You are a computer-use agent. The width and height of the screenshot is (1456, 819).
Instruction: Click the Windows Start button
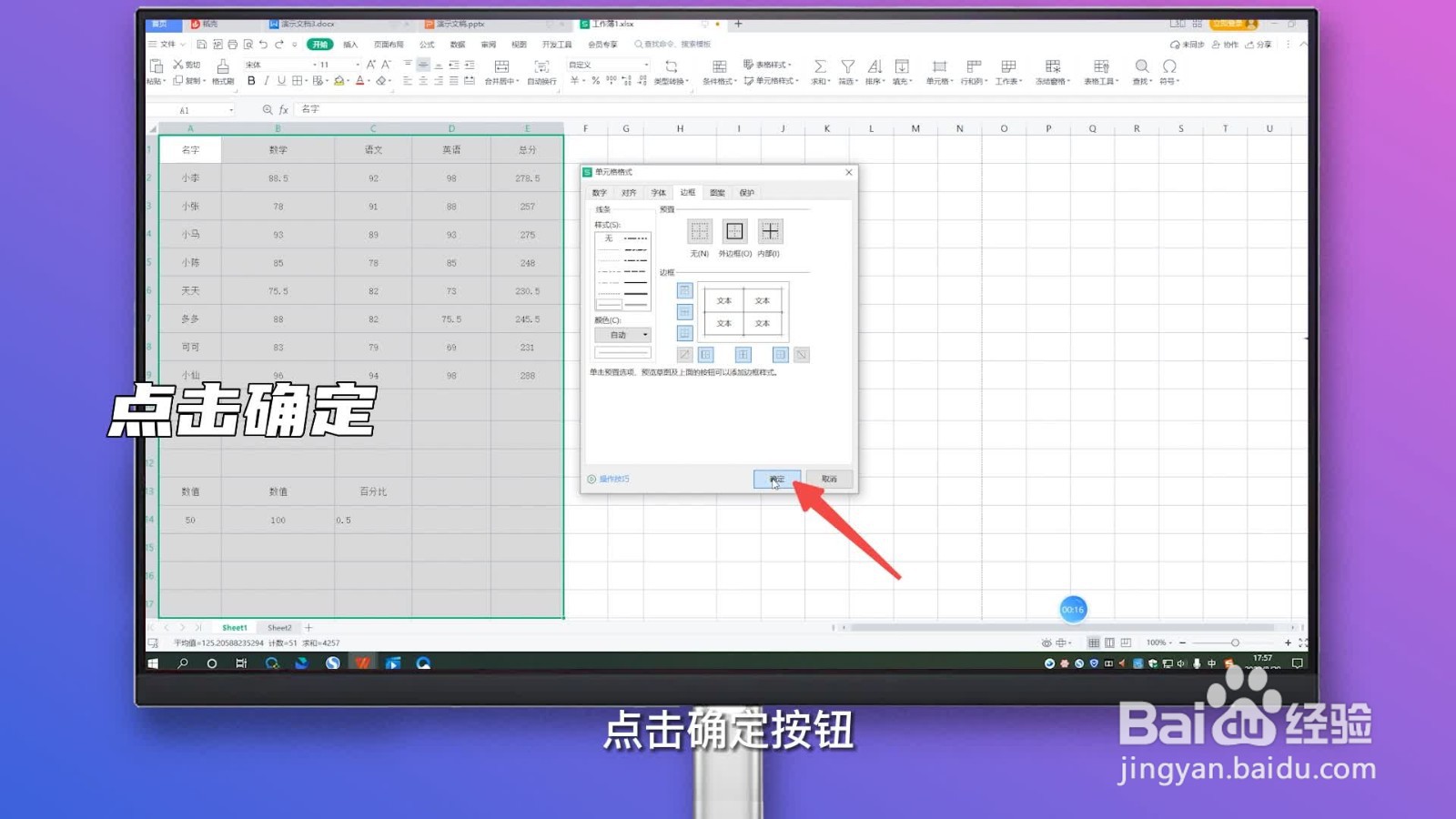153,663
